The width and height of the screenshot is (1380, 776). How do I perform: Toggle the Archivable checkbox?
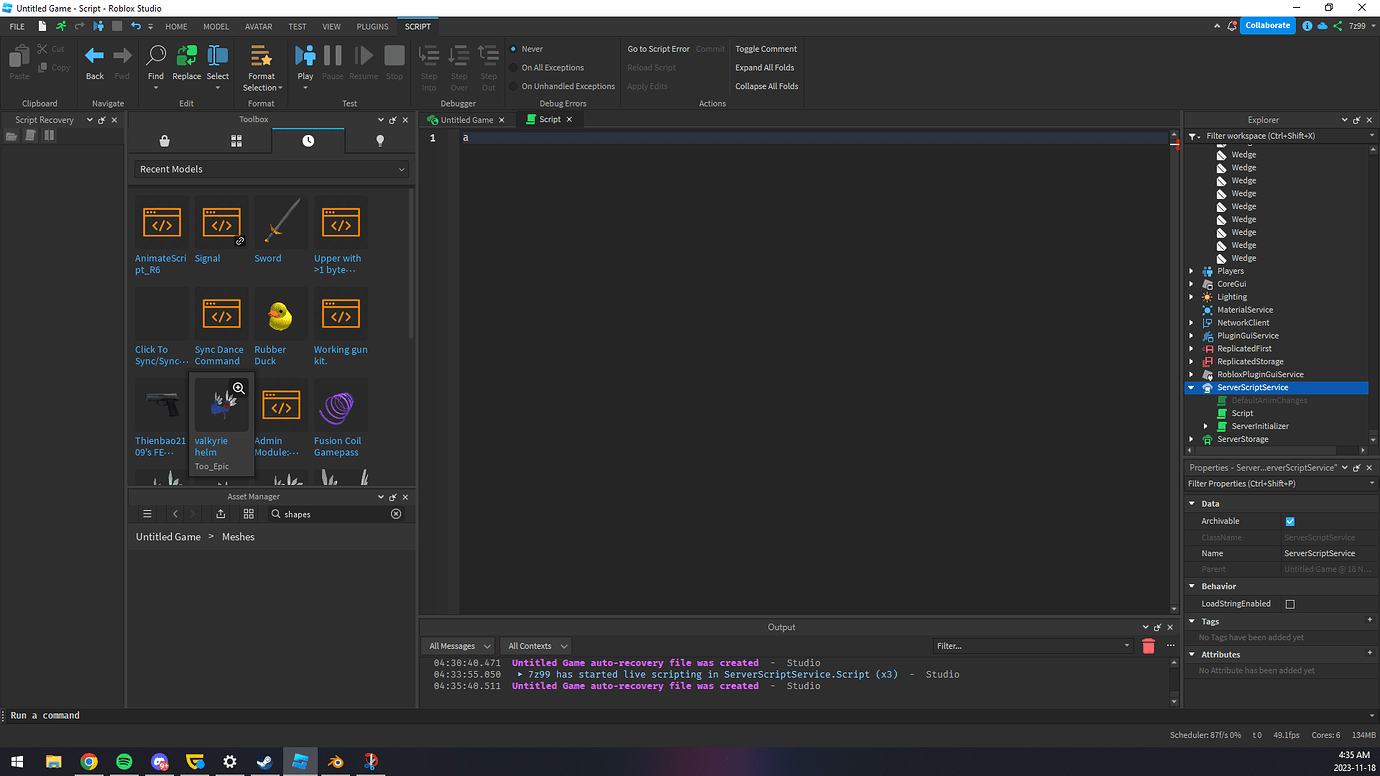[x=1290, y=521]
